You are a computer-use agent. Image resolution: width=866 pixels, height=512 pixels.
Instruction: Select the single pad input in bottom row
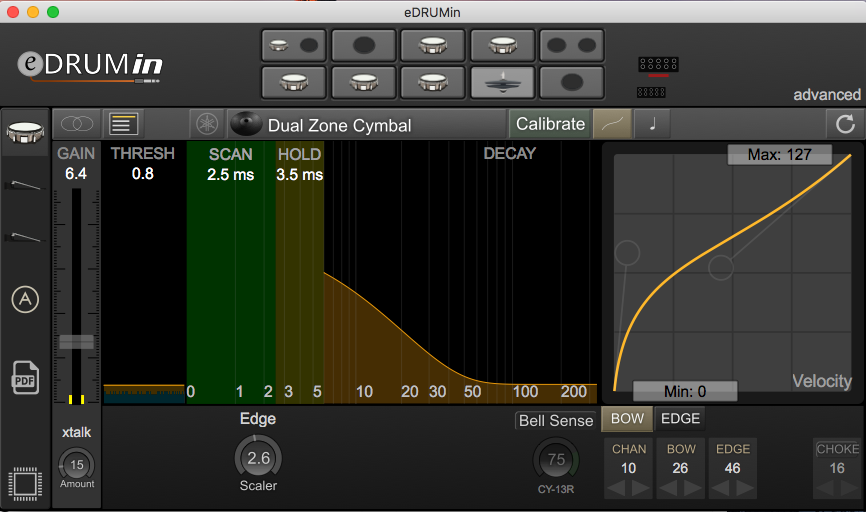572,82
